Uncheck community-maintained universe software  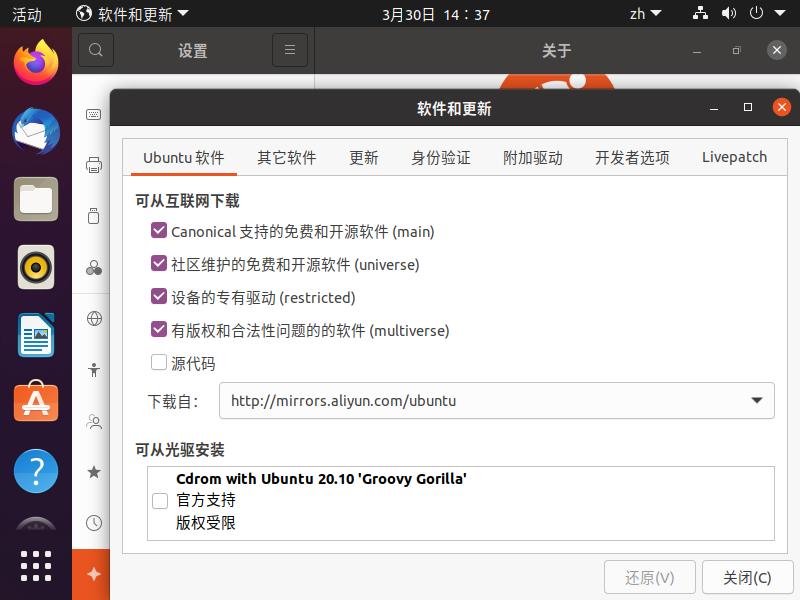[x=159, y=264]
